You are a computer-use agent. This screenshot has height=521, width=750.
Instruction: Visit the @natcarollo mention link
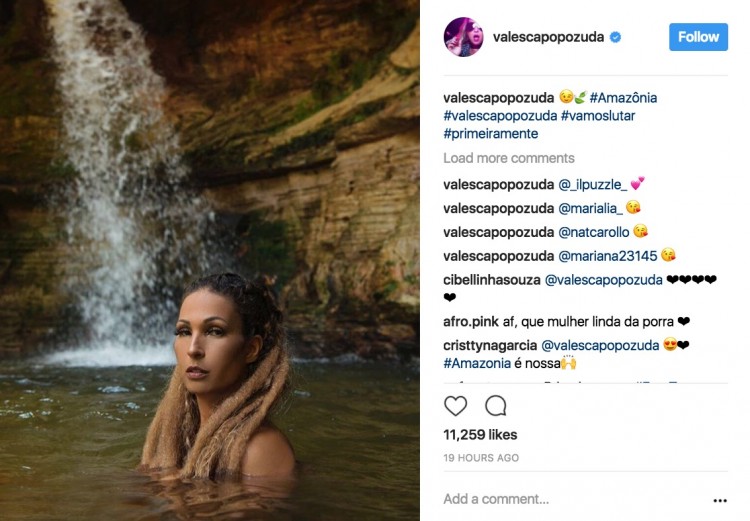click(594, 232)
